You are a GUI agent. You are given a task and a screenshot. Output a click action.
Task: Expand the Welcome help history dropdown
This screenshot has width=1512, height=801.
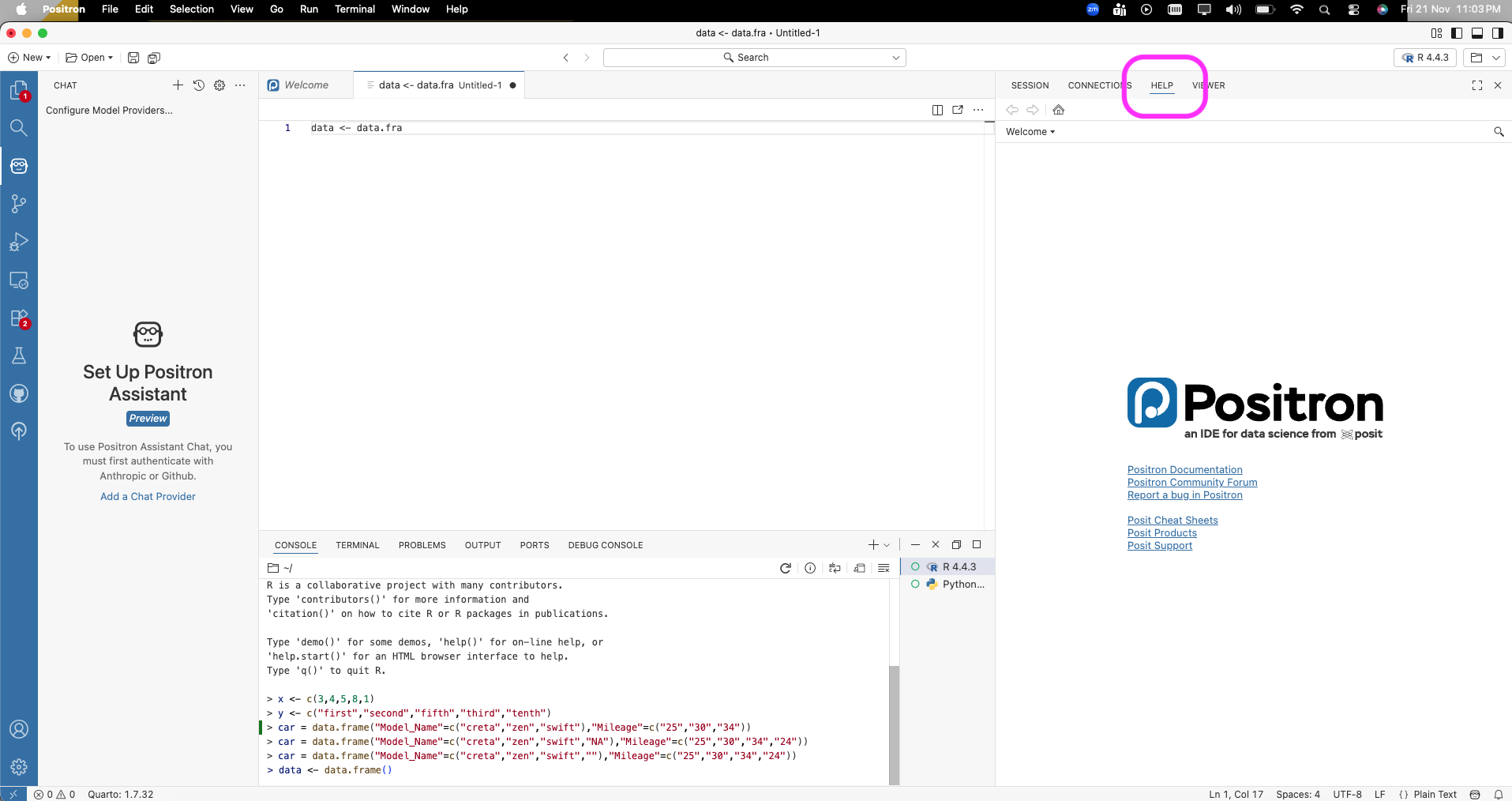(x=1030, y=132)
